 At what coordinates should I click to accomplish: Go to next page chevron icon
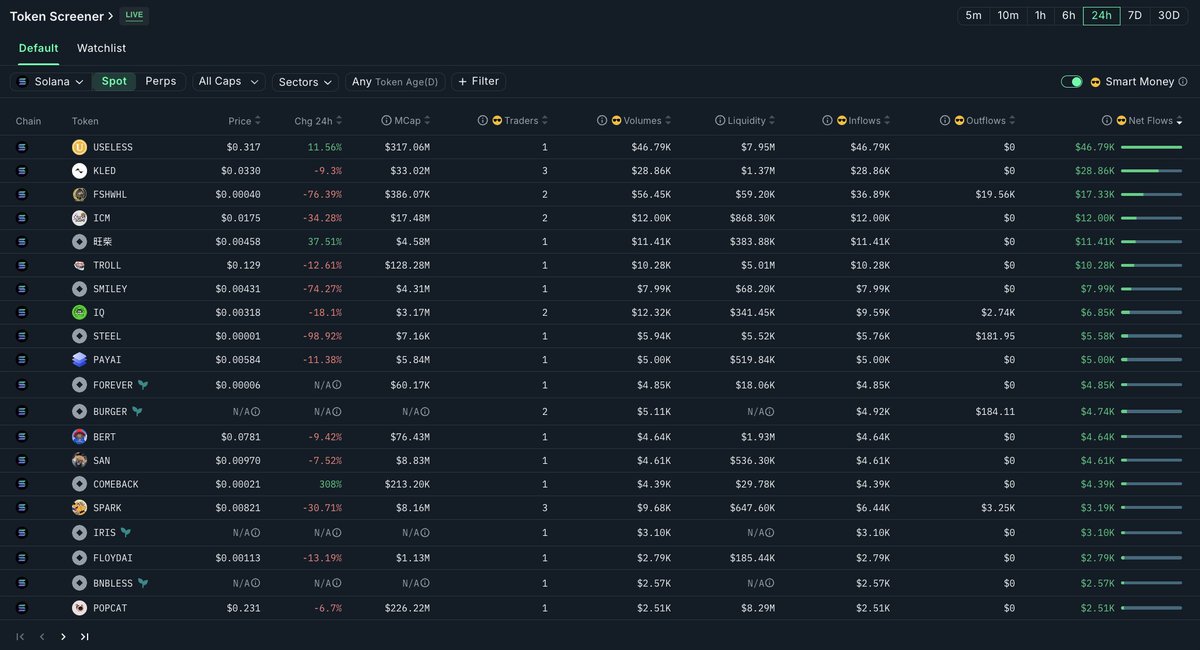tap(63, 636)
